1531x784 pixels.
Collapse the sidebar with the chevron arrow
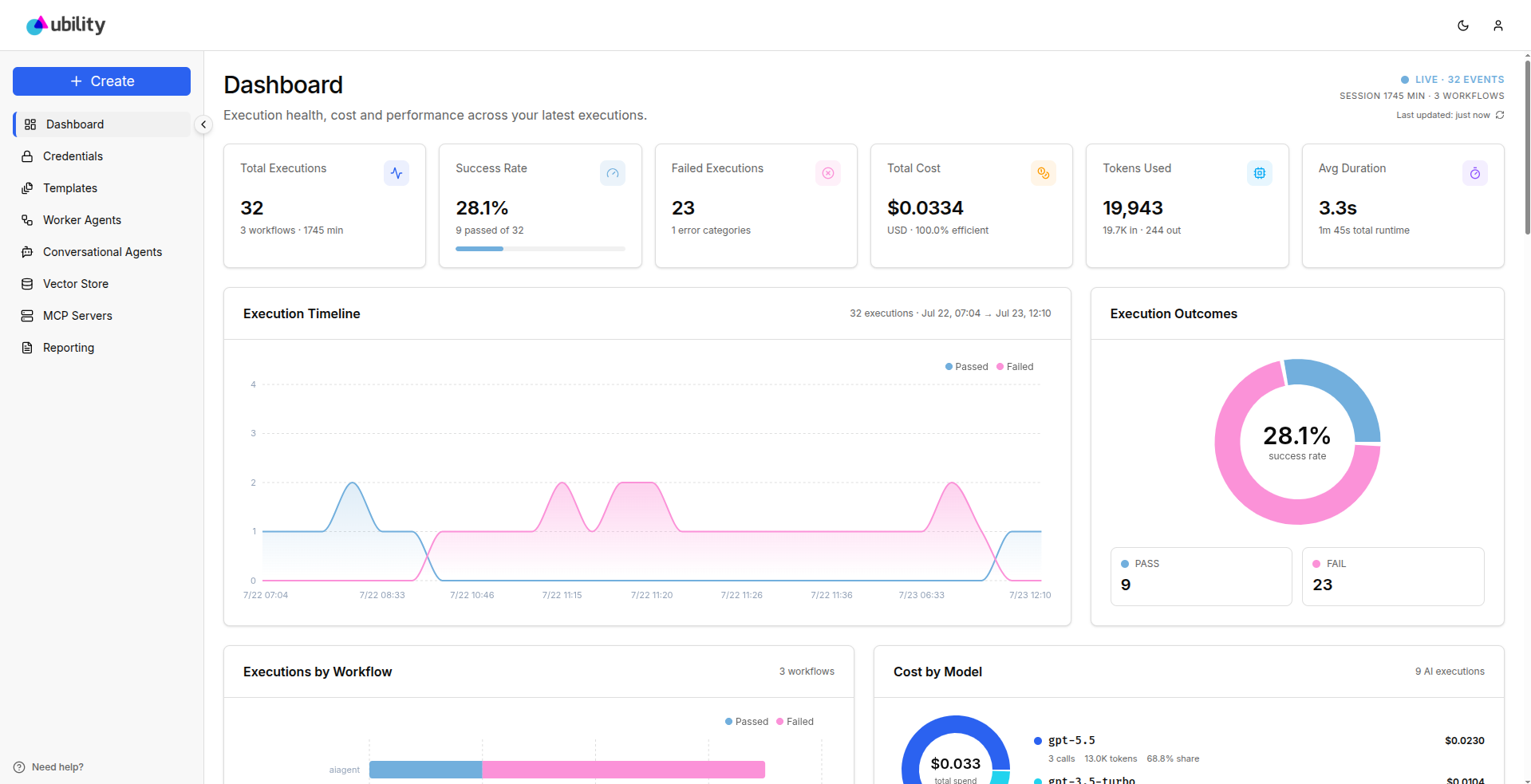click(203, 124)
